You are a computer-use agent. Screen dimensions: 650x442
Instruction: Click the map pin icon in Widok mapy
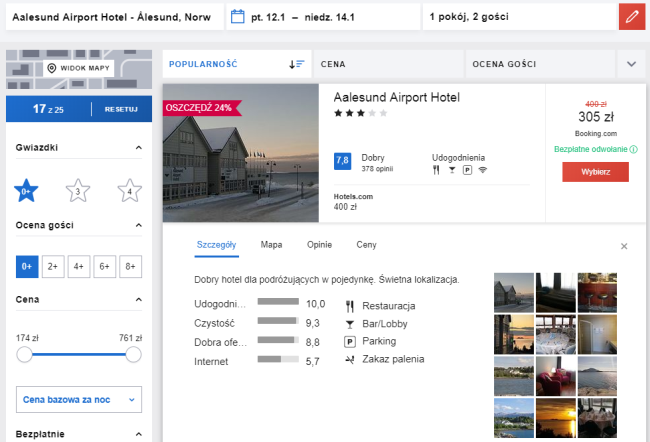pos(52,68)
